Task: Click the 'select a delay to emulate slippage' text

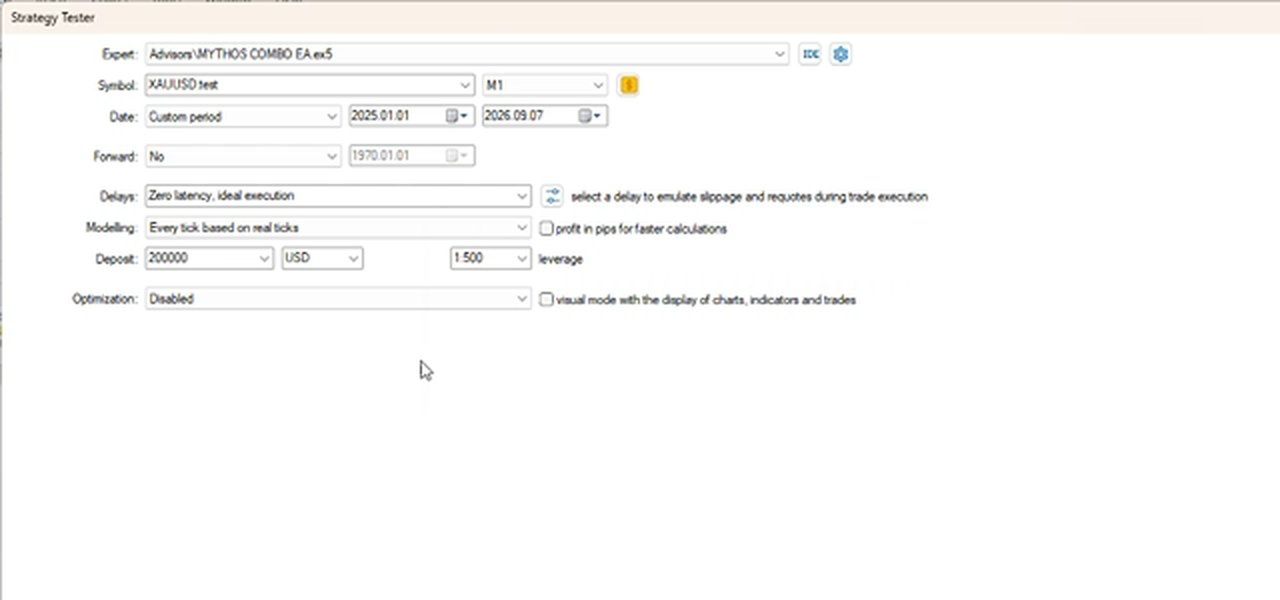Action: pos(749,197)
